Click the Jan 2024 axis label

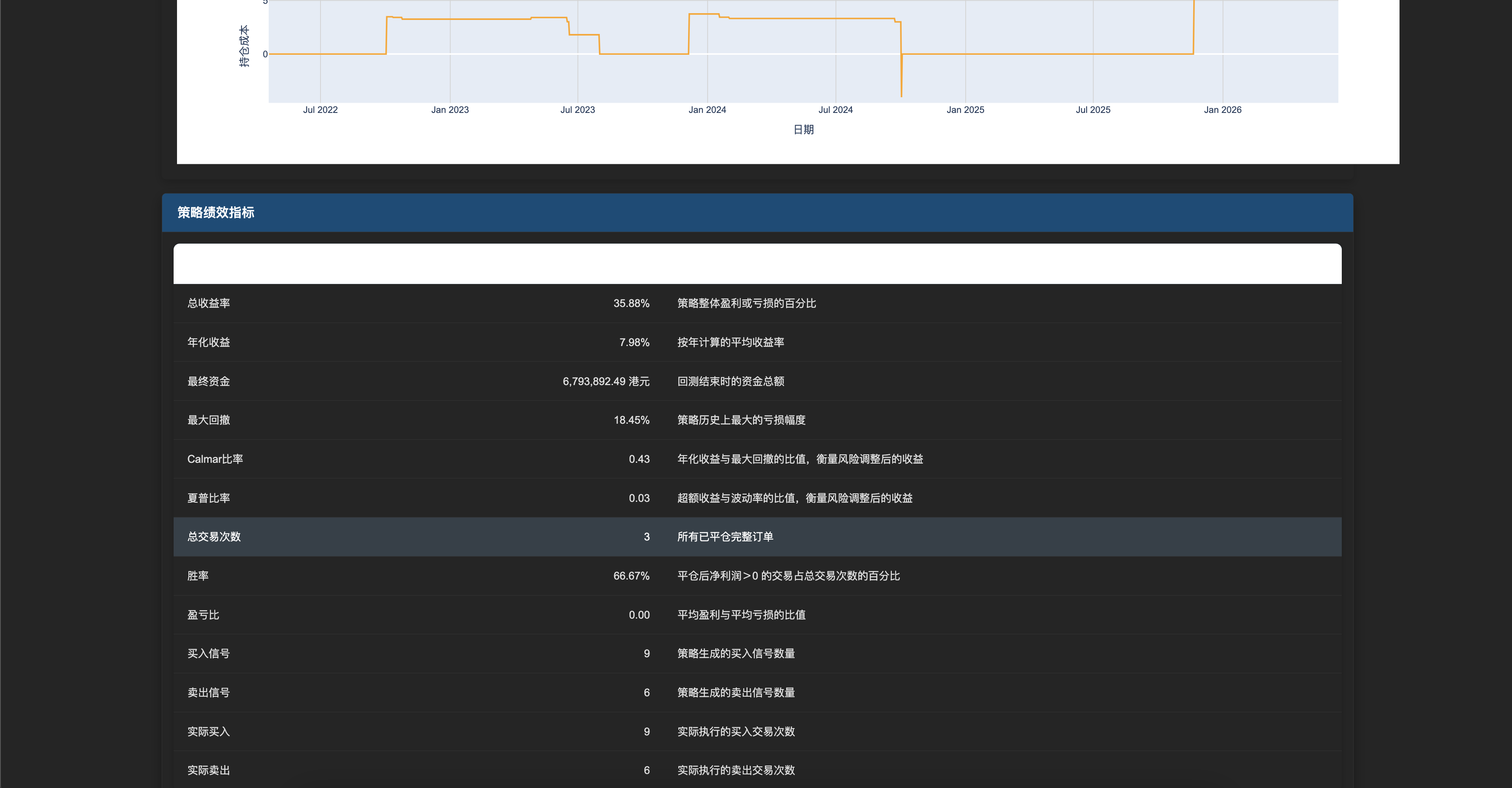click(x=707, y=110)
